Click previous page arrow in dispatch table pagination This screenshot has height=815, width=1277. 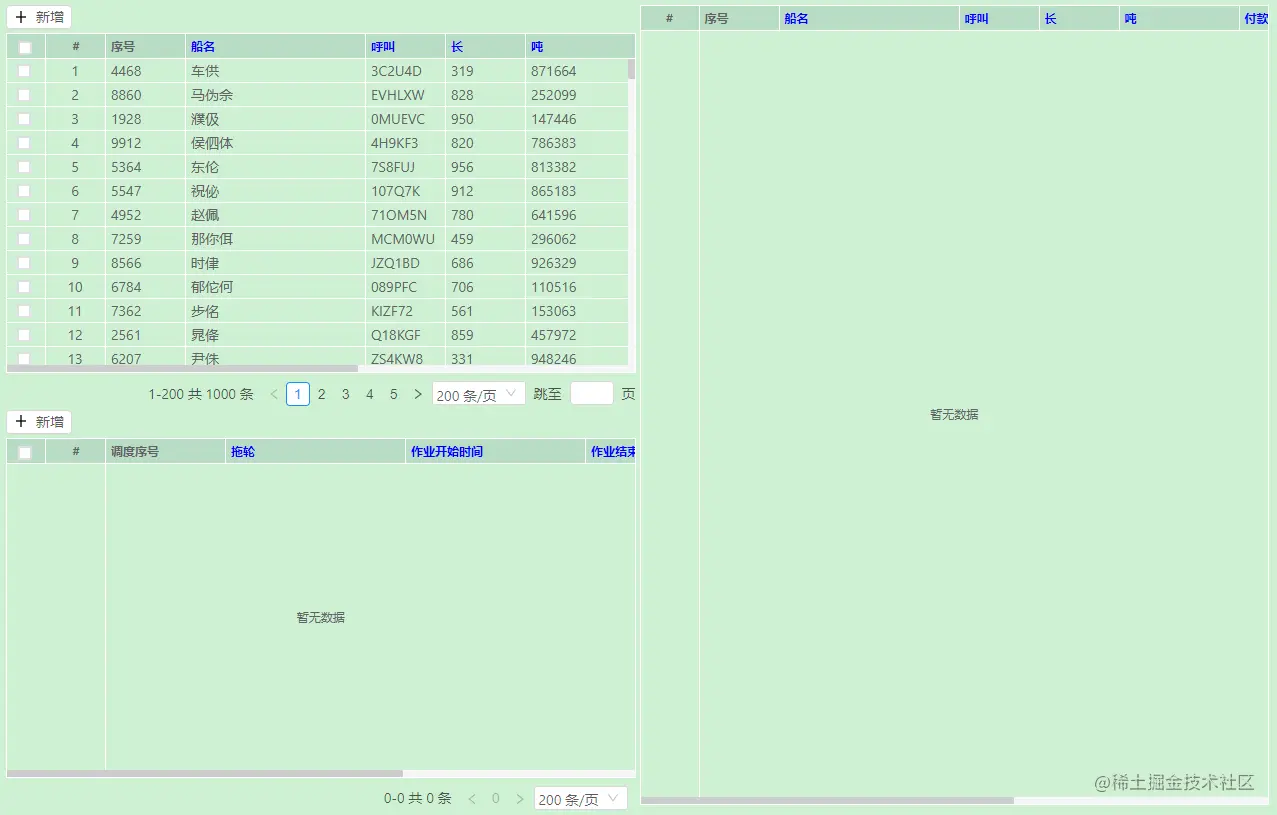coord(472,799)
